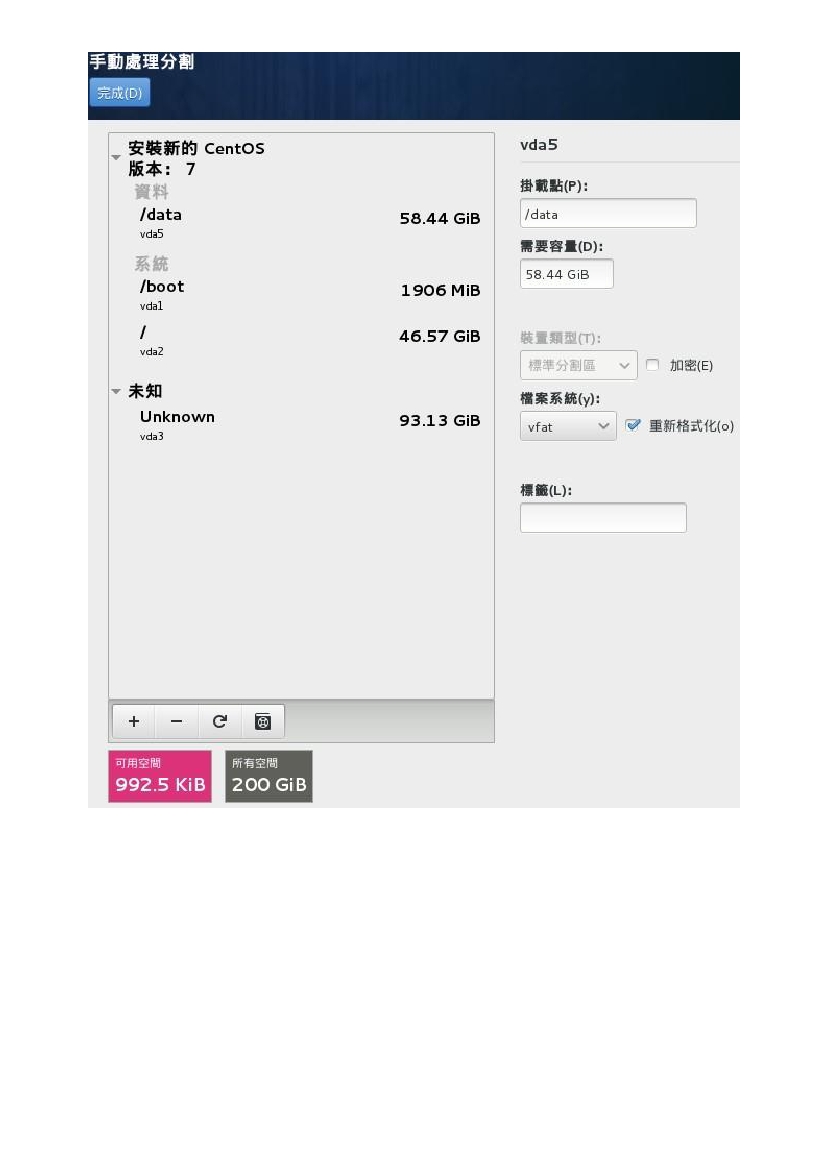The width and height of the screenshot is (827, 1169).
Task: Click the 完成(D) done button
Action: pyautogui.click(x=120, y=92)
